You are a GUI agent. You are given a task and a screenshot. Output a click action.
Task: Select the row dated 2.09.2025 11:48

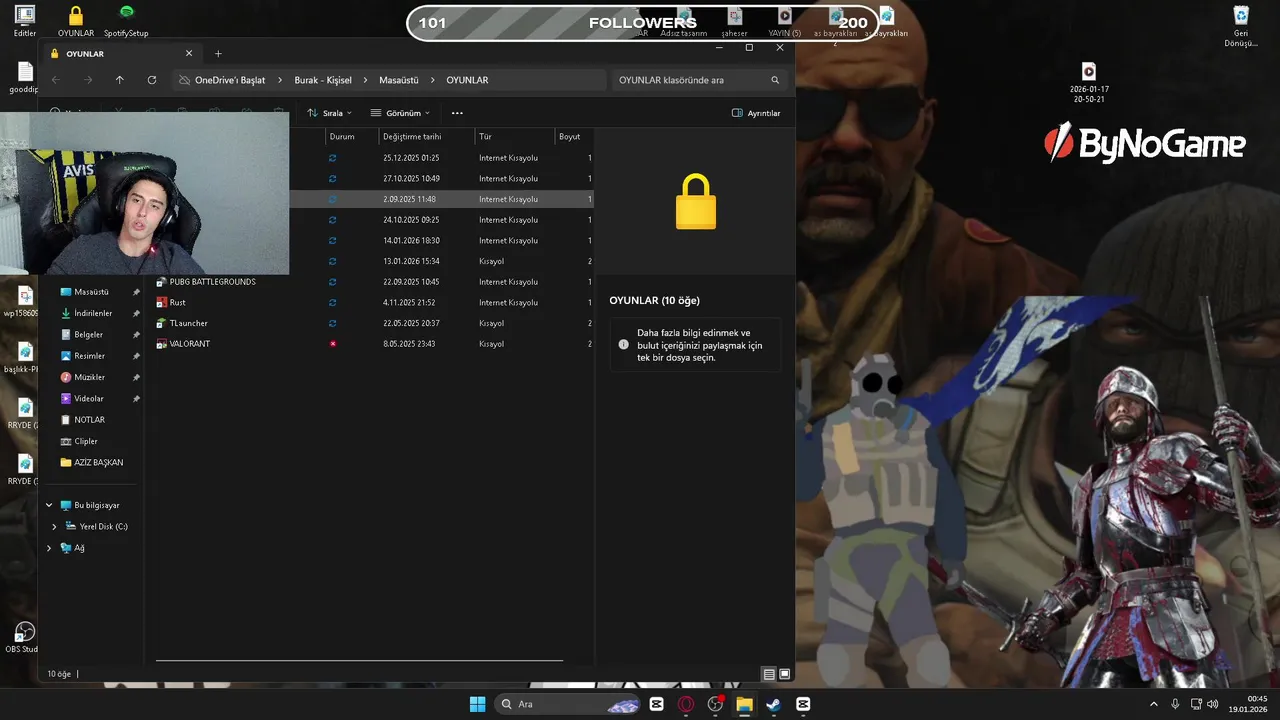pos(441,199)
